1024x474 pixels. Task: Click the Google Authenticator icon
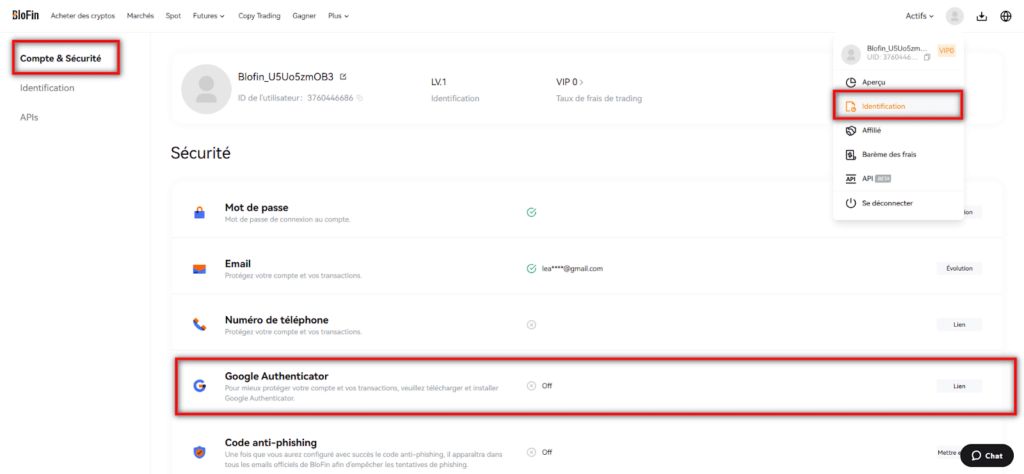[x=199, y=385]
